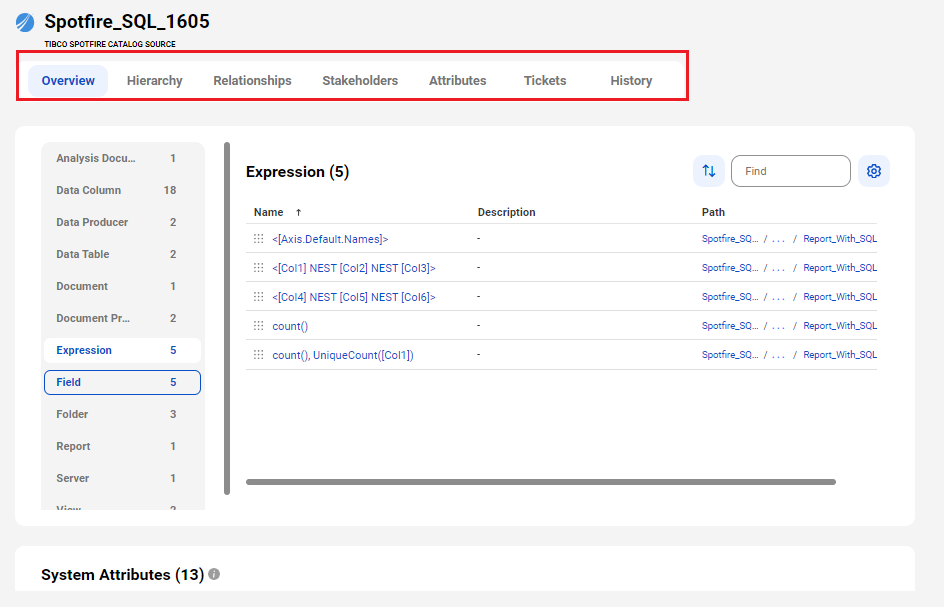Click the sort arrows icon button

[709, 171]
